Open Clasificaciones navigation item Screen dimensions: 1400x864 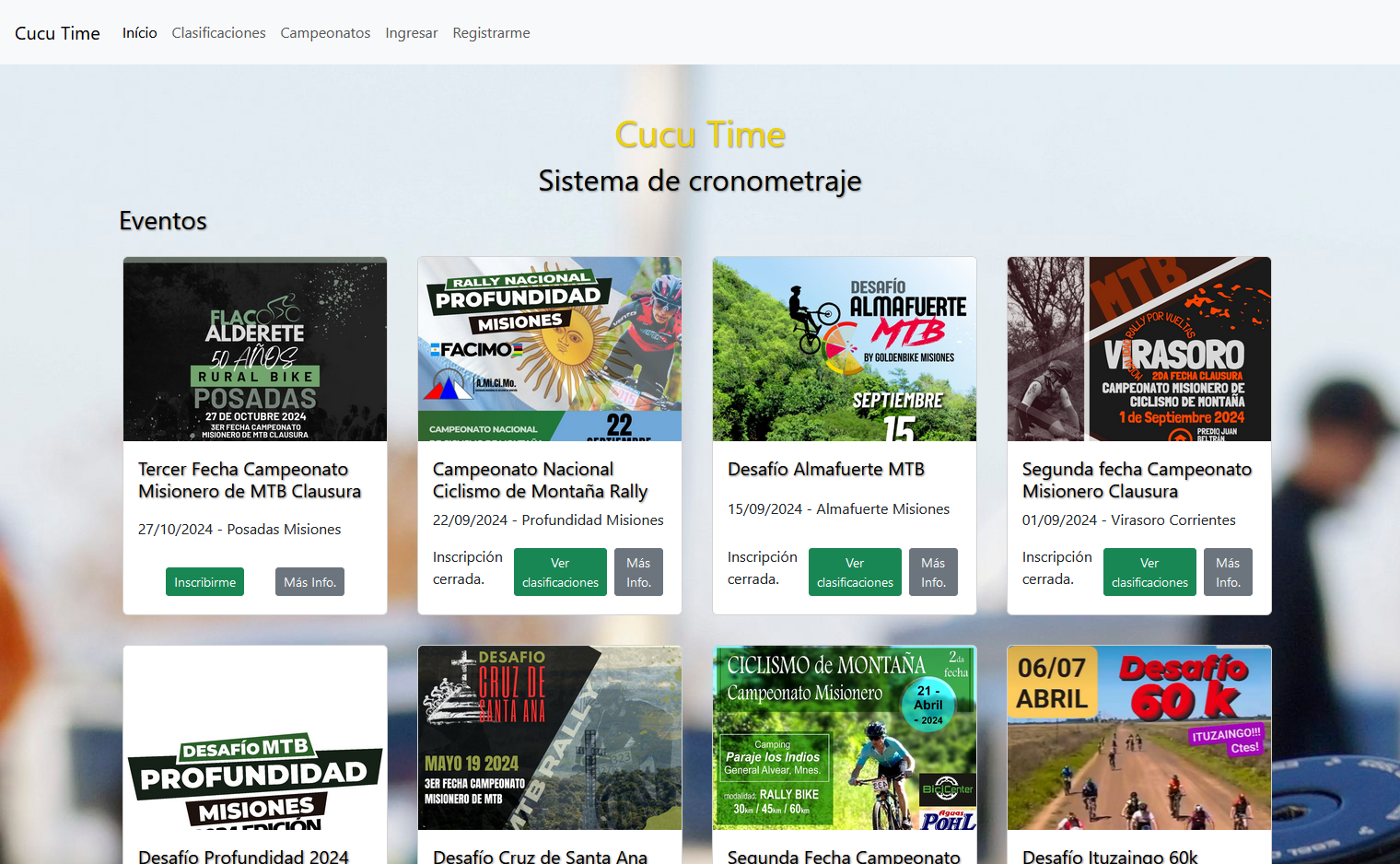click(218, 33)
